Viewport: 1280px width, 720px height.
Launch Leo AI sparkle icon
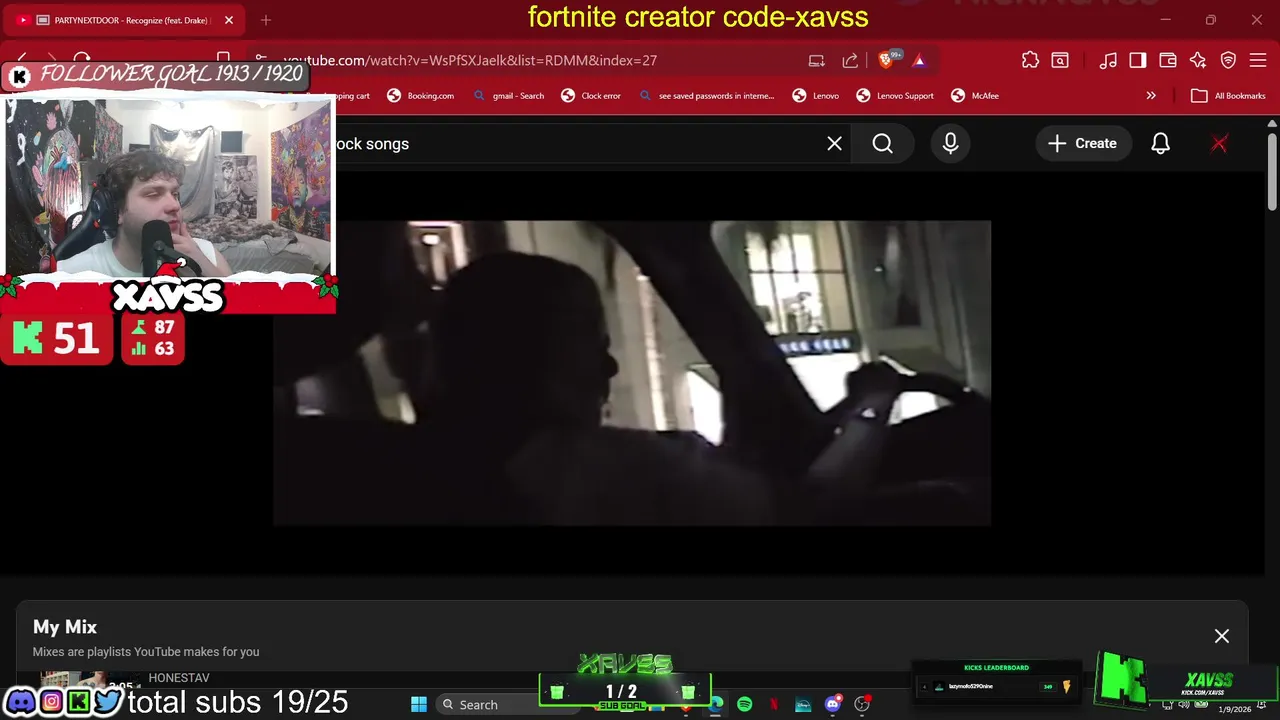[1198, 61]
